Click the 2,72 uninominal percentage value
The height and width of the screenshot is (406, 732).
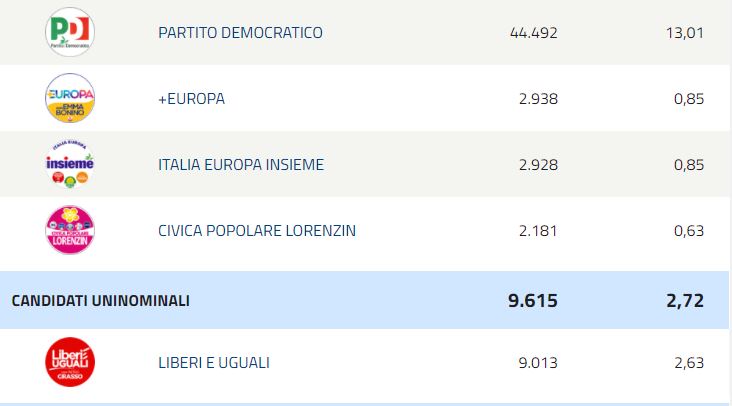[x=685, y=301]
